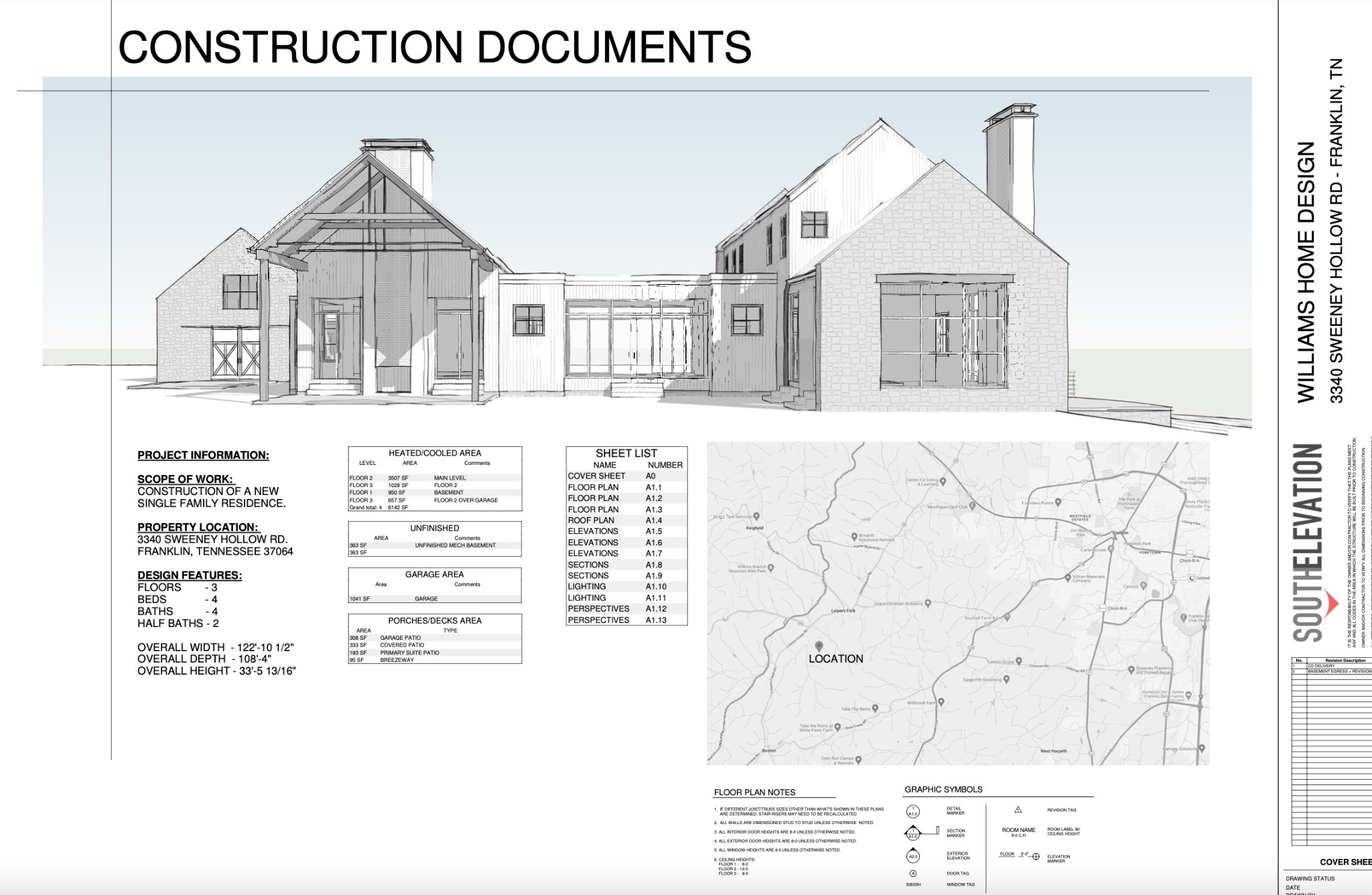Click the garage barn doors in rendering
Image resolution: width=1372 pixels, height=895 pixels.
(234, 353)
